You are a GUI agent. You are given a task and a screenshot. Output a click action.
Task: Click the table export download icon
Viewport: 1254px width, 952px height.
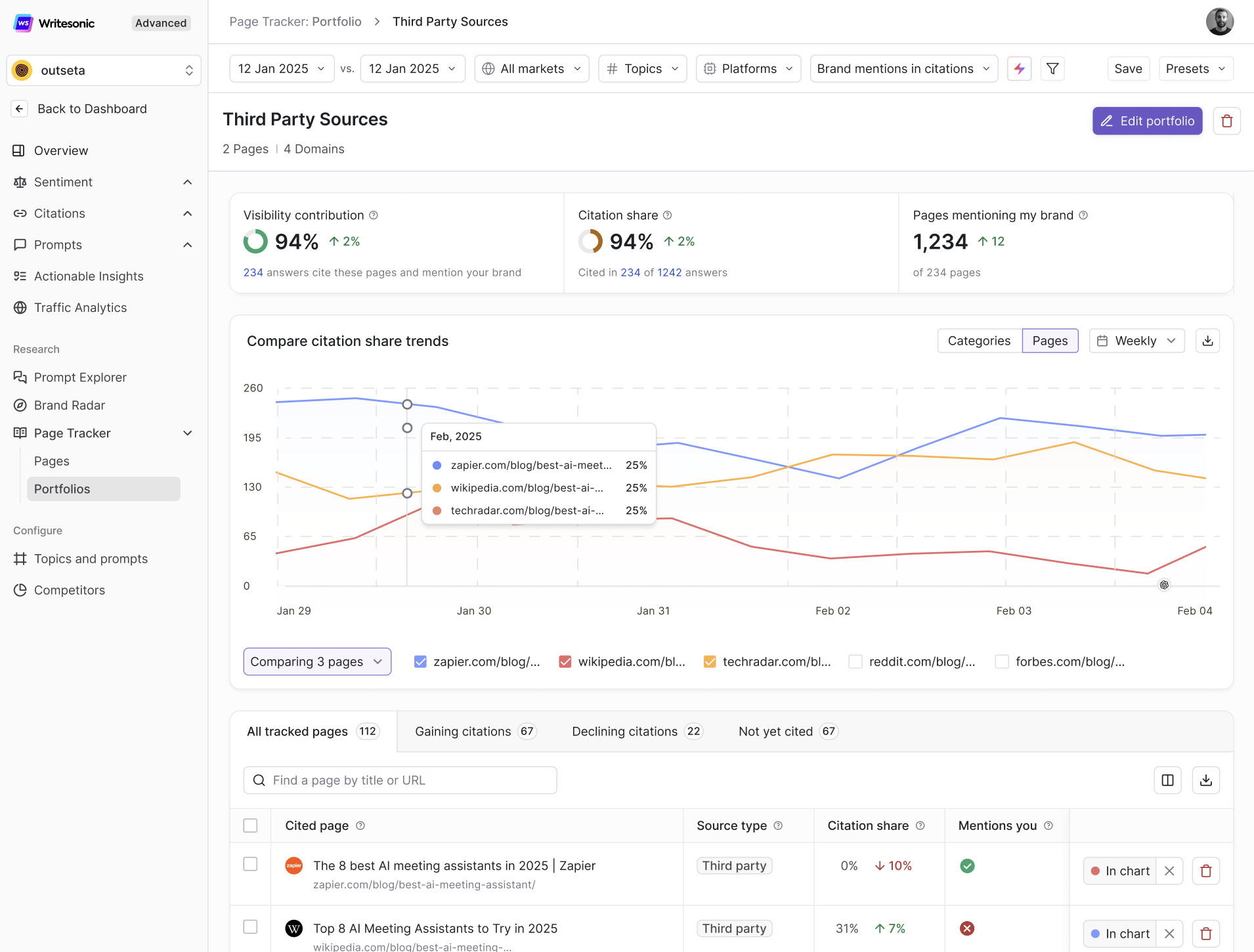(1205, 780)
